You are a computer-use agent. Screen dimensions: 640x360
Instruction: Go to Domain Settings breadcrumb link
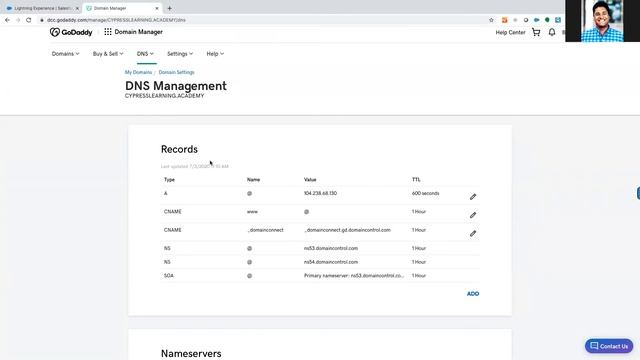point(176,72)
